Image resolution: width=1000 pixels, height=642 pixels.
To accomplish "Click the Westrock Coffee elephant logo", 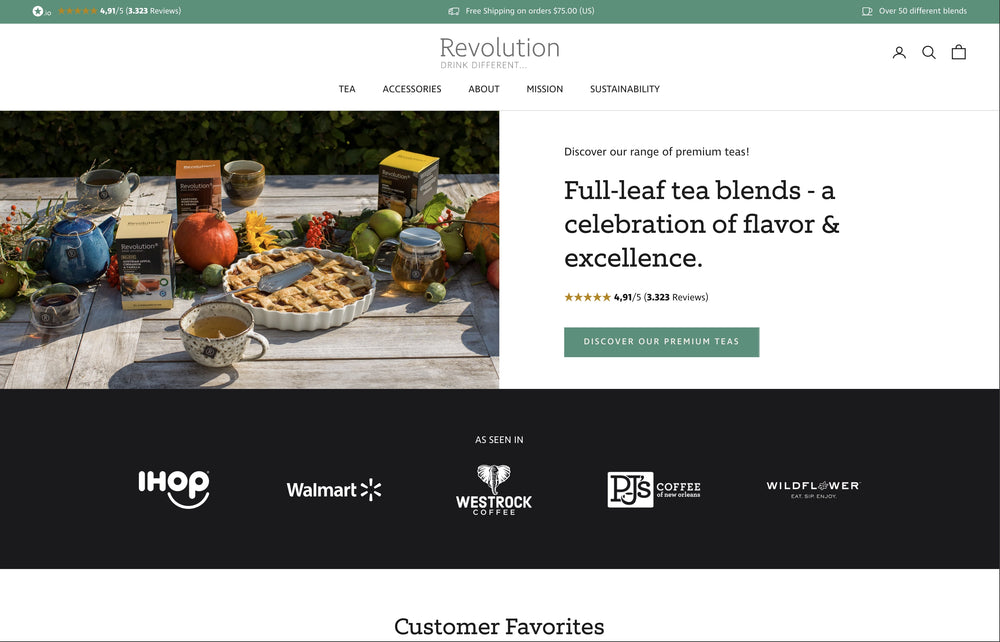I will pos(494,490).
